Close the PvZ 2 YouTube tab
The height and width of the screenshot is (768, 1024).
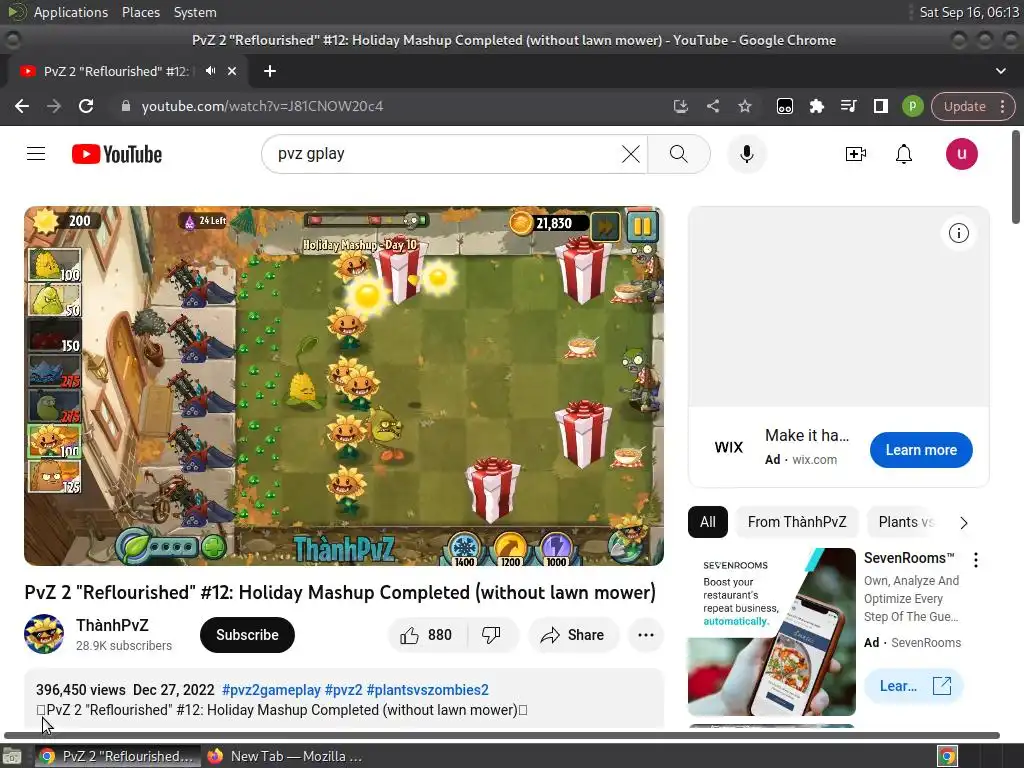click(x=232, y=71)
